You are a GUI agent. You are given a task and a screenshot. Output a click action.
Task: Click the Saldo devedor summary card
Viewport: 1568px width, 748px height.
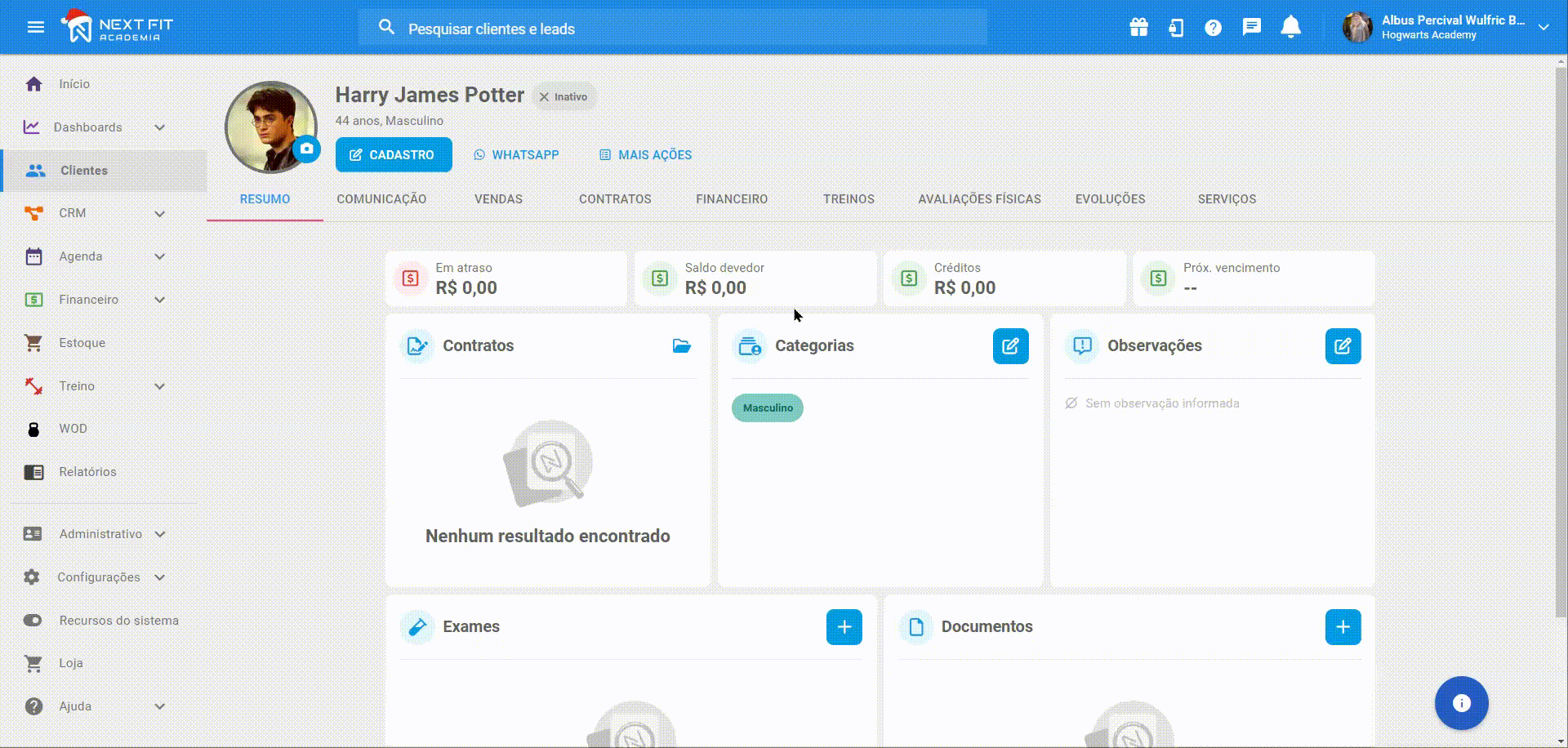(755, 279)
